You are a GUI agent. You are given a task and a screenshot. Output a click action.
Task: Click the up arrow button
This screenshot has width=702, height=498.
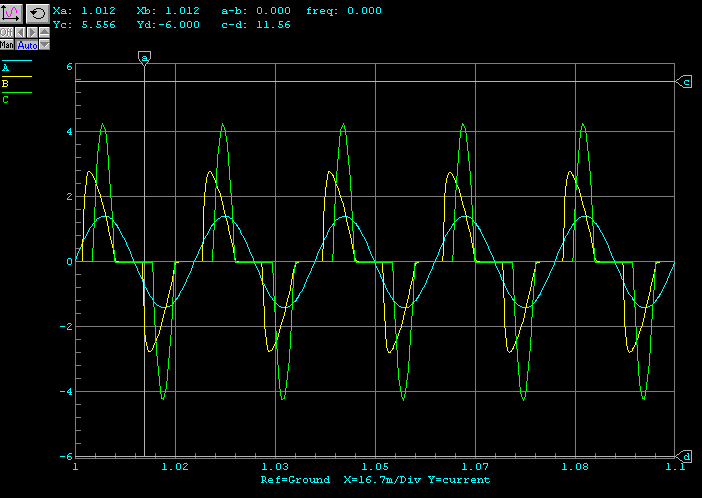tap(44, 33)
